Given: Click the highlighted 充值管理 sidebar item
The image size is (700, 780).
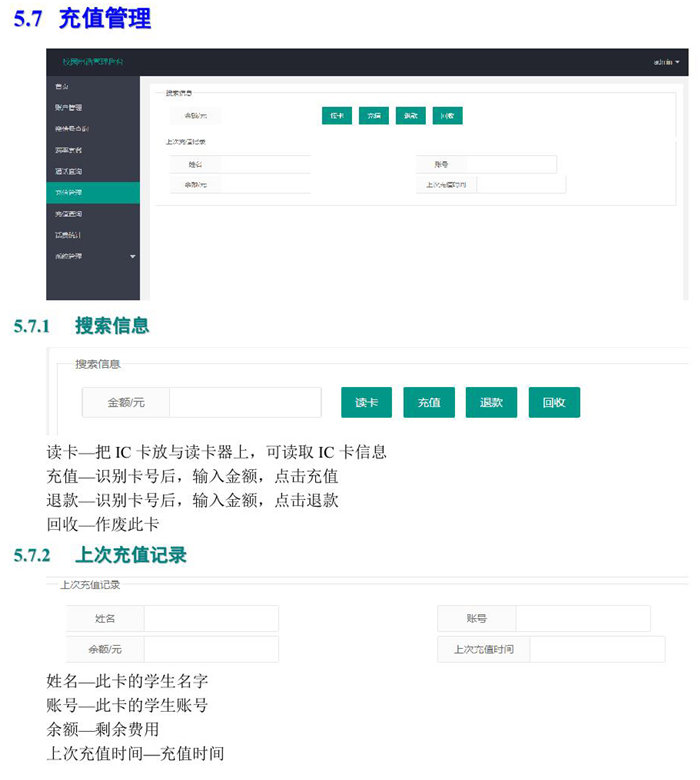Looking at the screenshot, I should [x=68, y=193].
